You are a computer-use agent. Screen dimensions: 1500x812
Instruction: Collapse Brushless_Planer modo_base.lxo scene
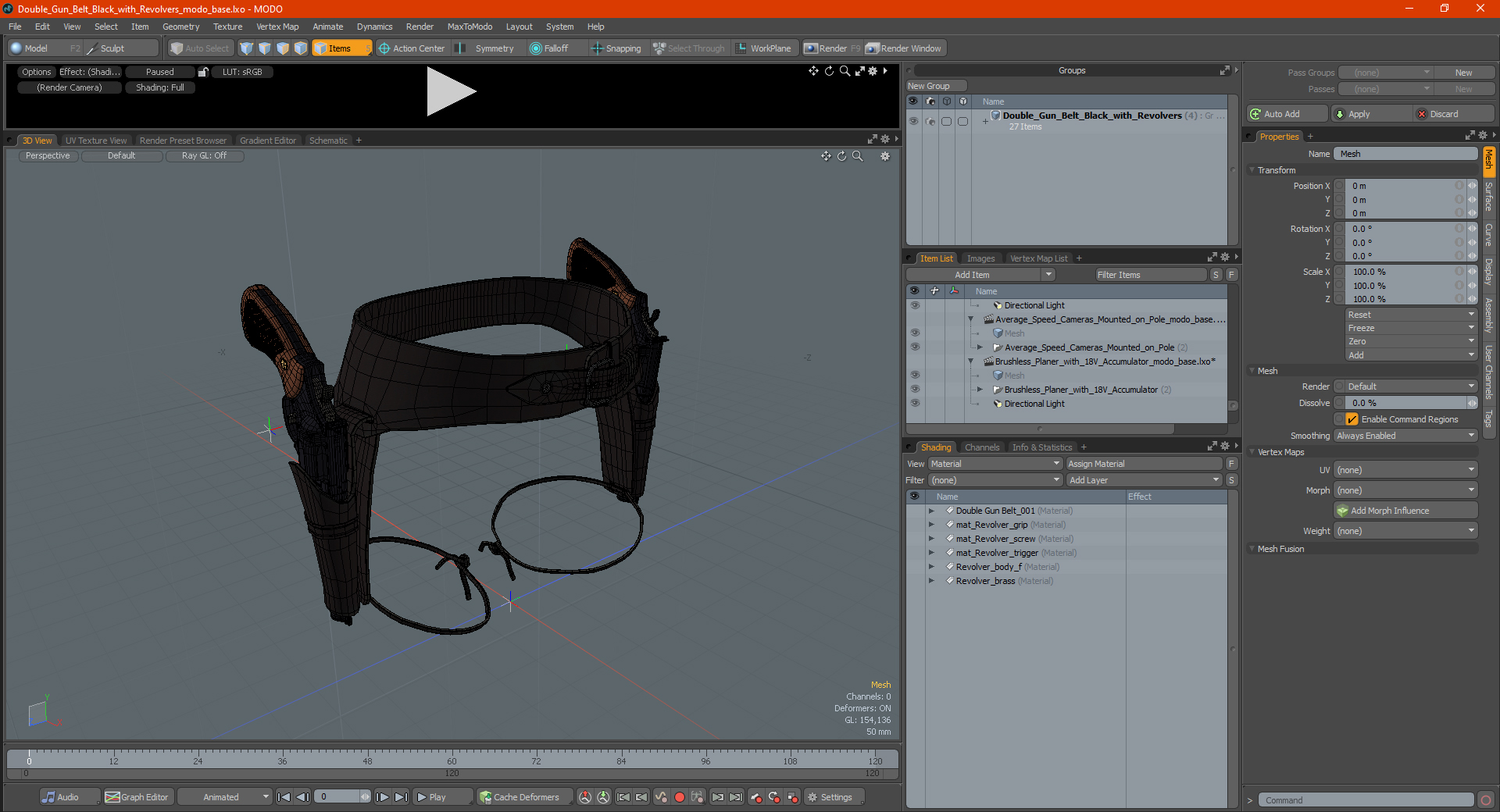point(971,361)
